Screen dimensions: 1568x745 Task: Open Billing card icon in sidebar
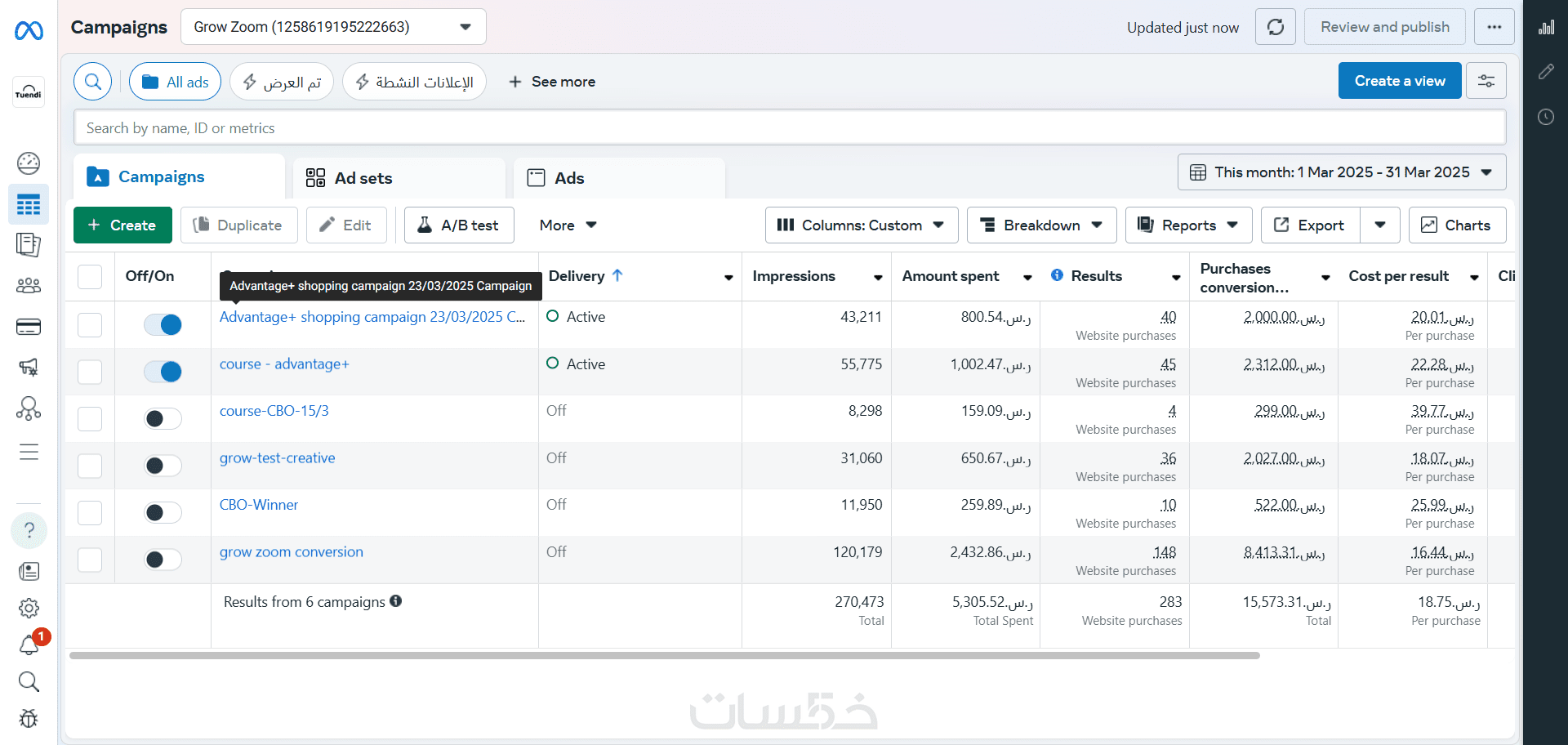pyautogui.click(x=29, y=327)
